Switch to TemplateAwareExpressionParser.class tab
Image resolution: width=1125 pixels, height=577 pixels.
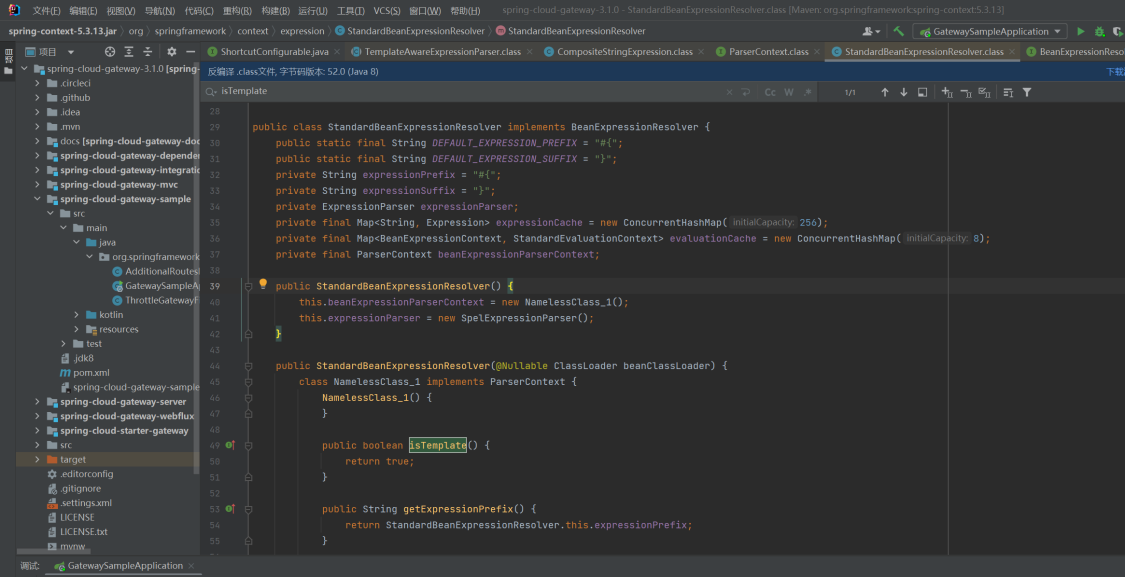click(x=442, y=52)
